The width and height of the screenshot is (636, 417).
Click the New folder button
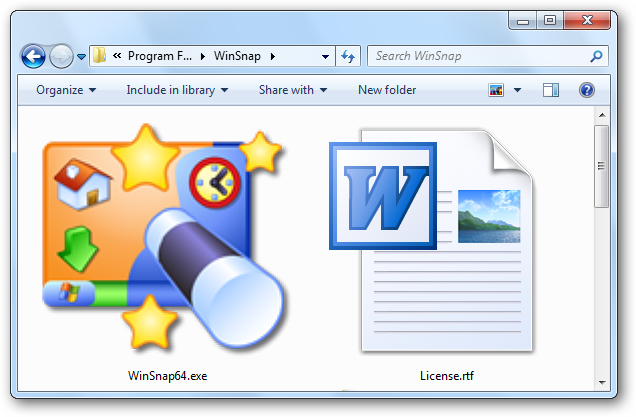click(x=387, y=90)
